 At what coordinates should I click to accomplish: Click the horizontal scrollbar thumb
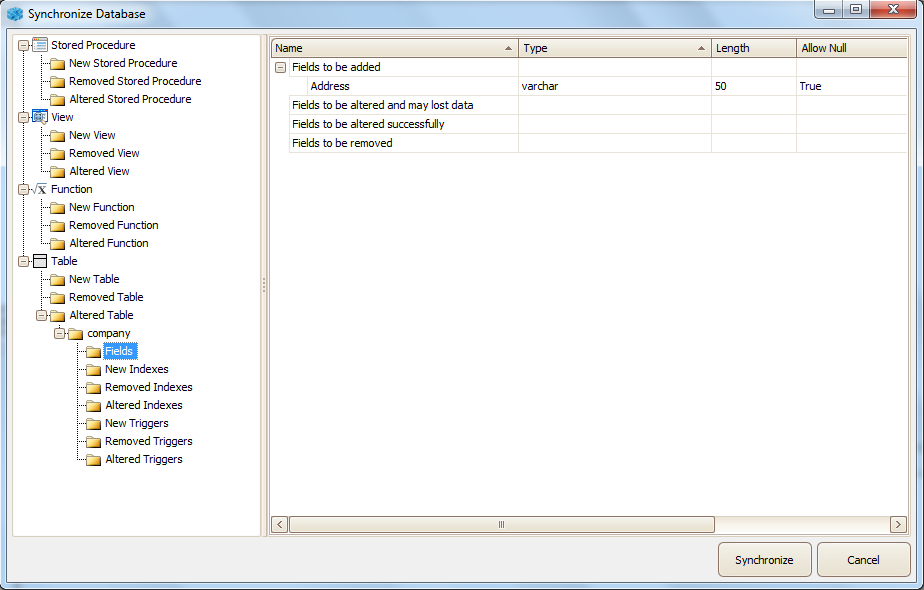coord(501,525)
